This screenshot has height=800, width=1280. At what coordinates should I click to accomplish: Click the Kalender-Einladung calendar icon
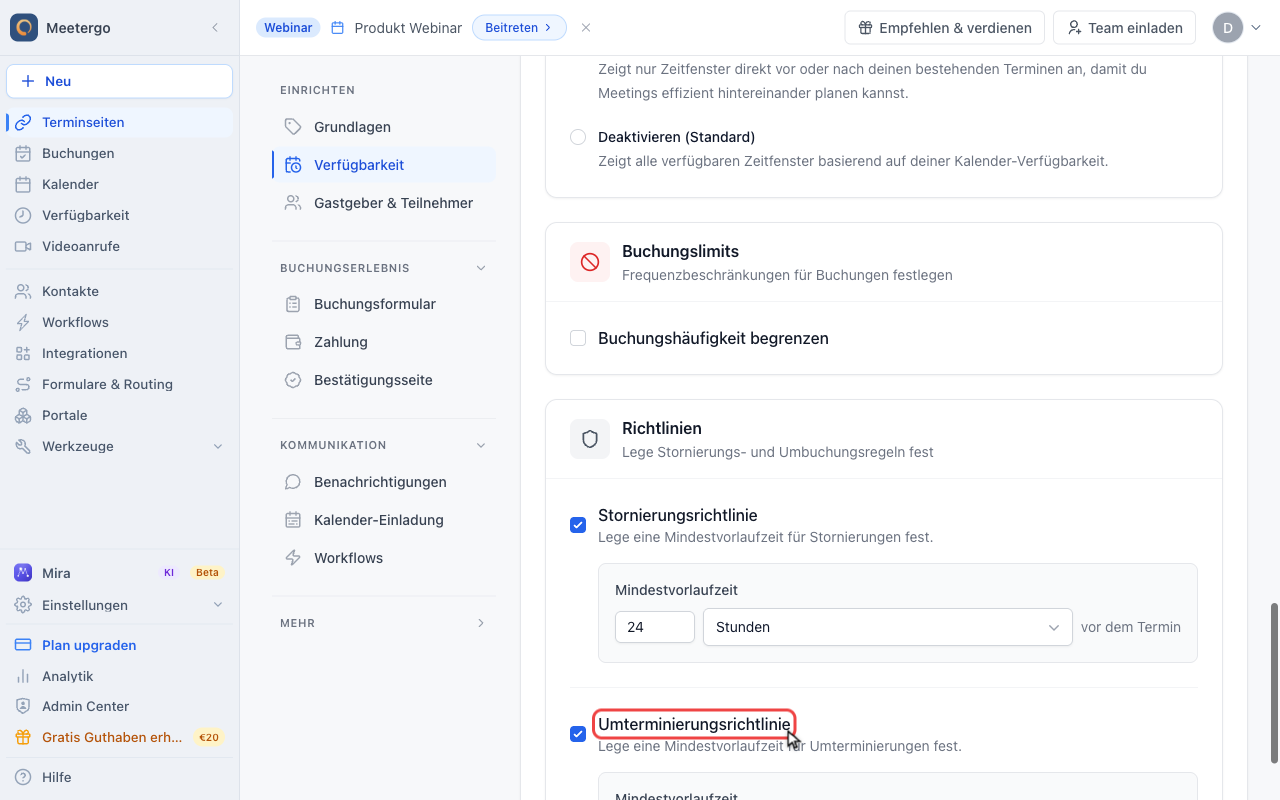[x=293, y=520]
